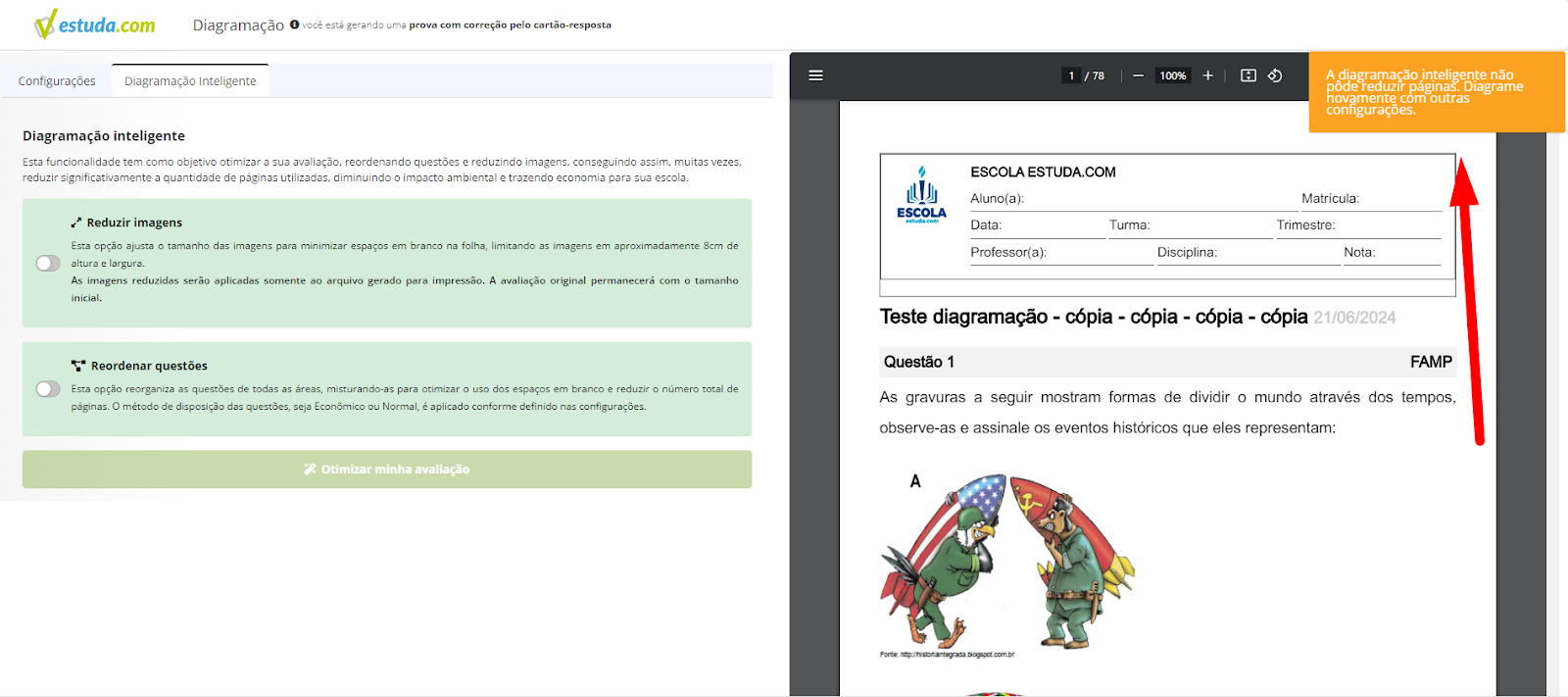Click the 21/06/2024 date text
The height and width of the screenshot is (697, 1568).
[x=1354, y=318]
